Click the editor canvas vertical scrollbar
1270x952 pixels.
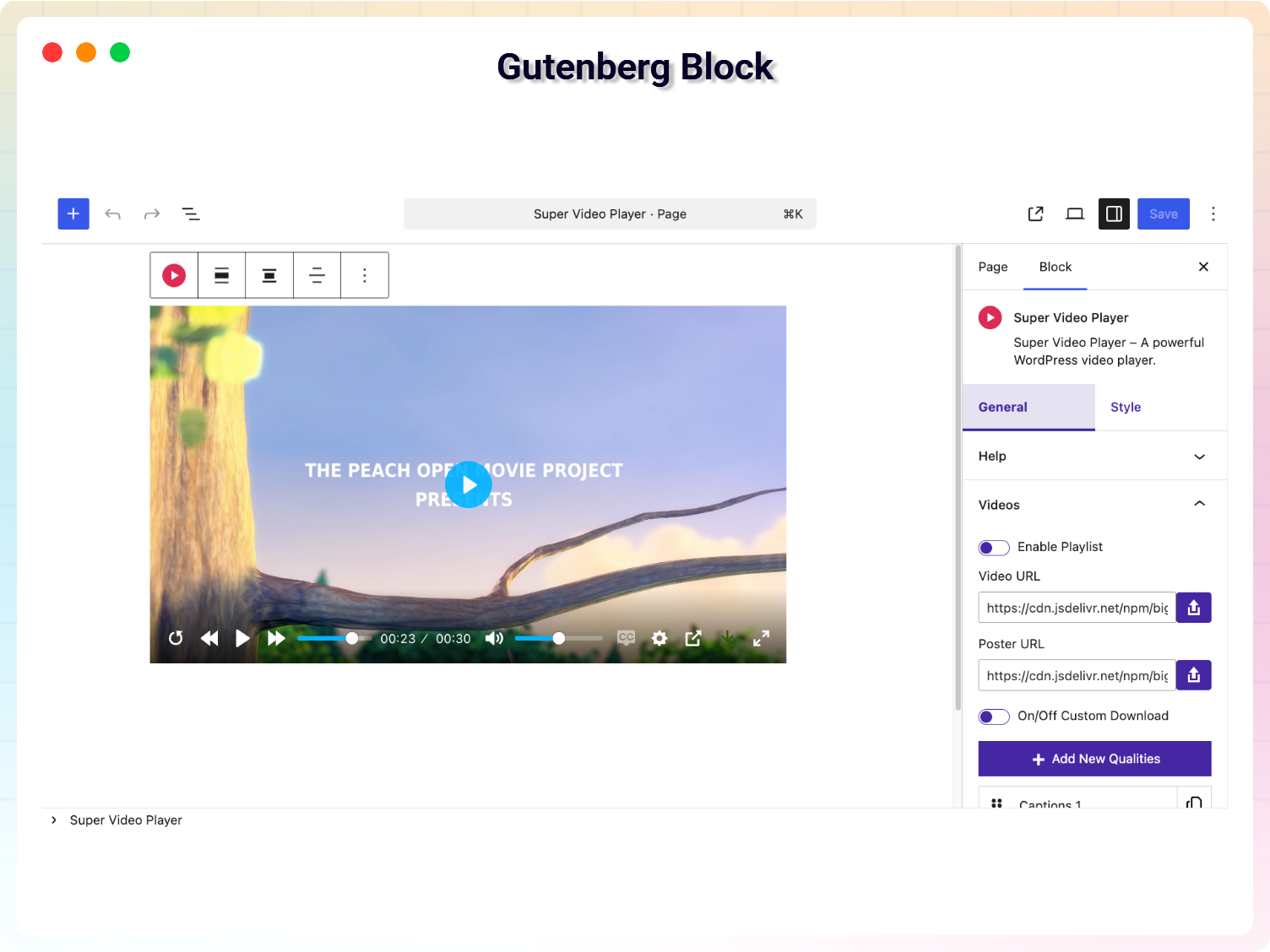coord(958,477)
